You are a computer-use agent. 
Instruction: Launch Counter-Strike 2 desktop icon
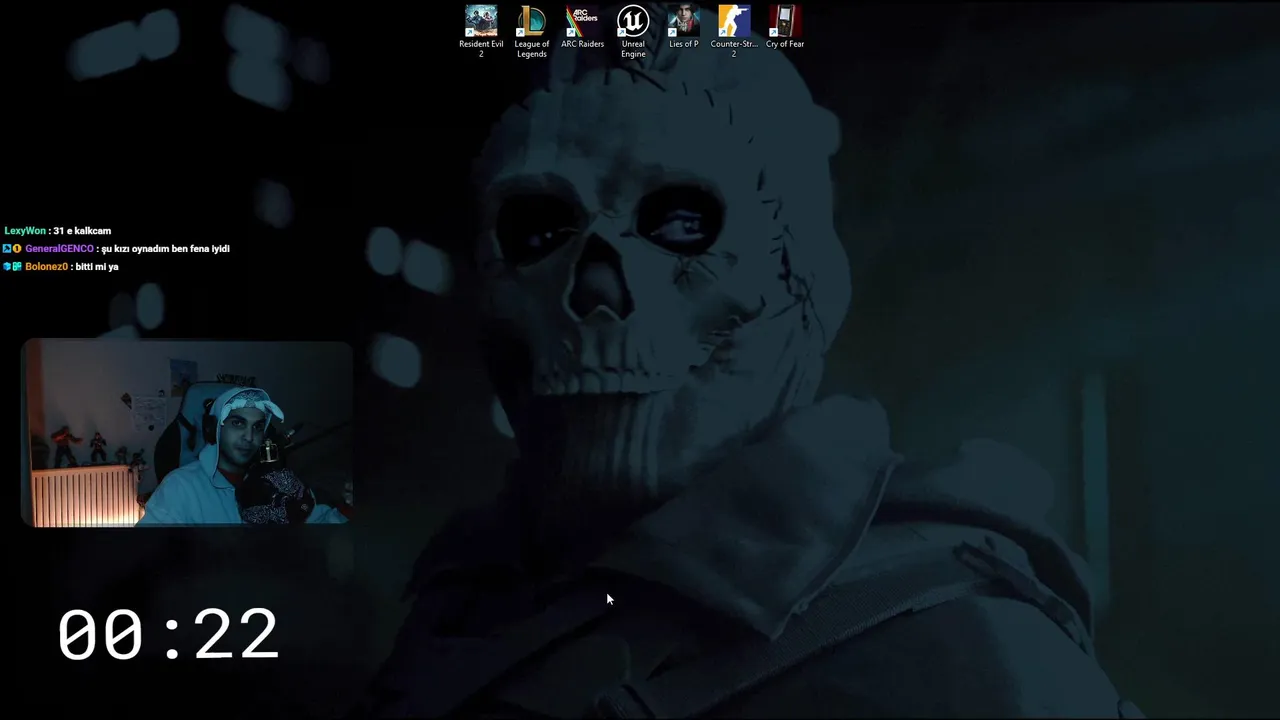click(x=734, y=31)
